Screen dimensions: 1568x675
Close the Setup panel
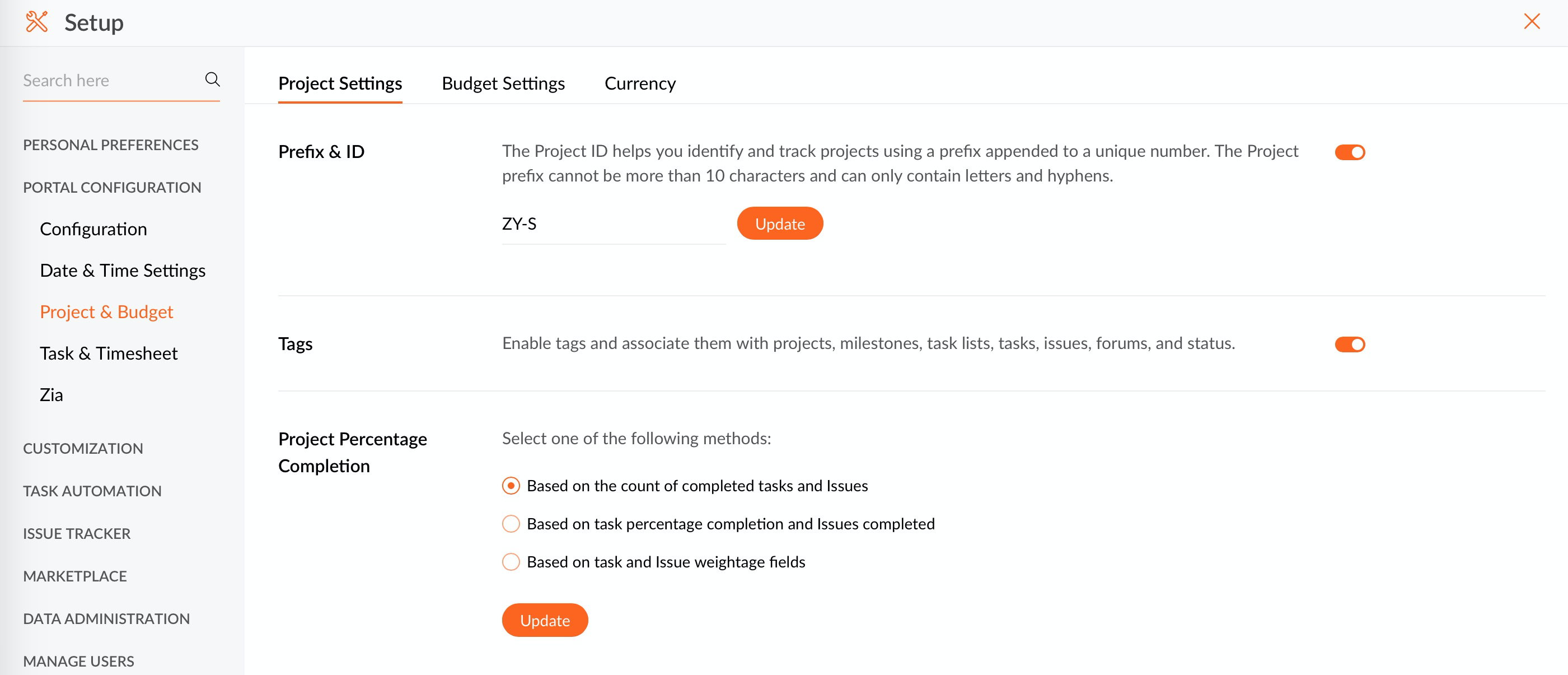click(1532, 21)
